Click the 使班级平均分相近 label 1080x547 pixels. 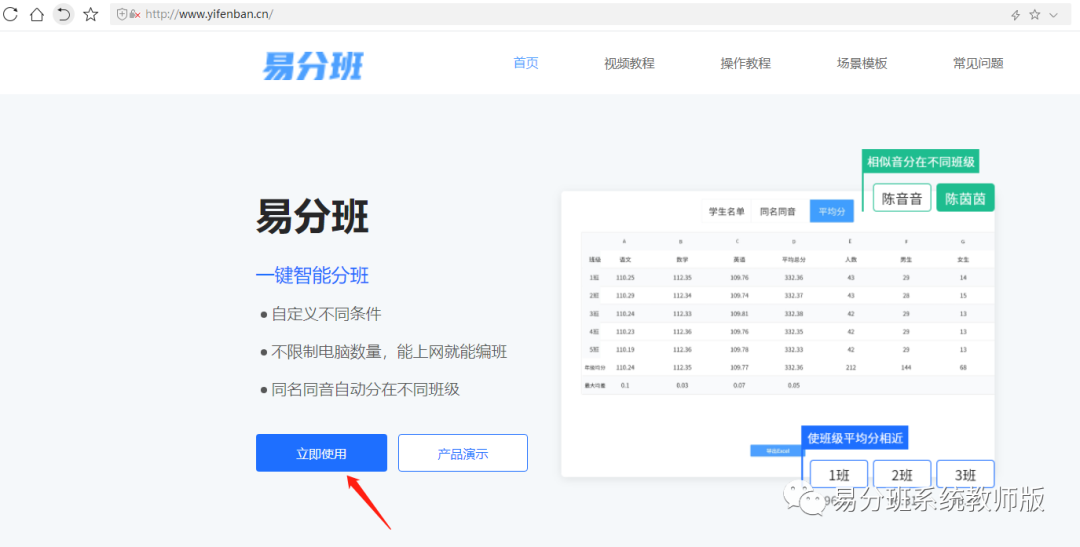click(855, 438)
